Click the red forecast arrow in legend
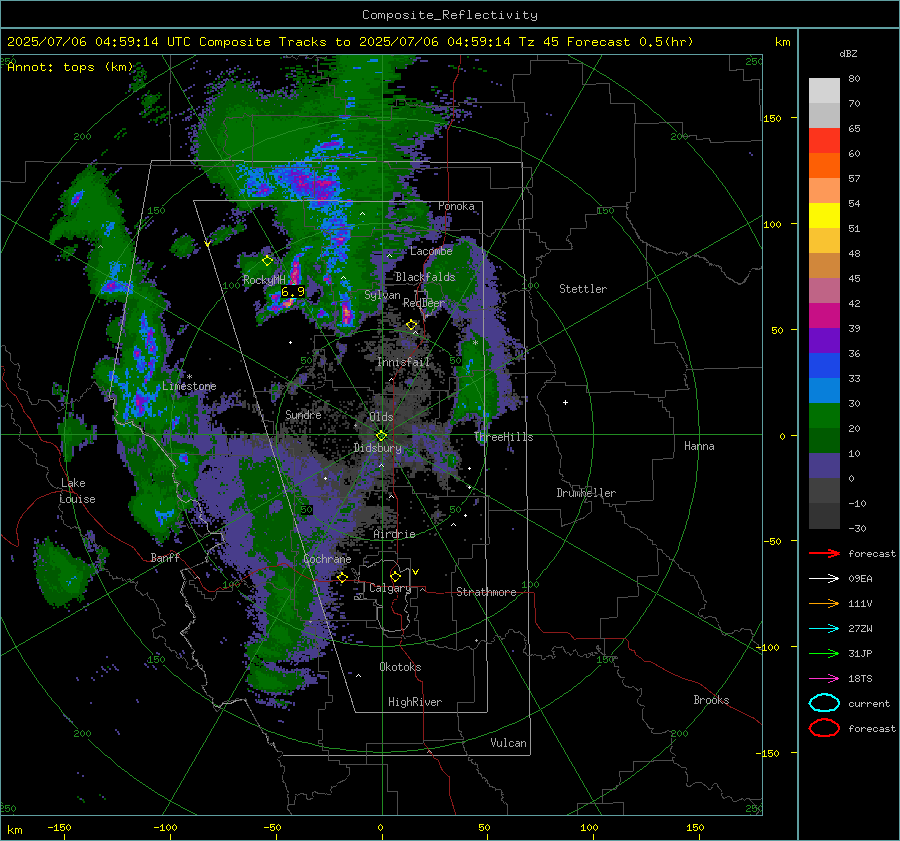 coord(824,553)
